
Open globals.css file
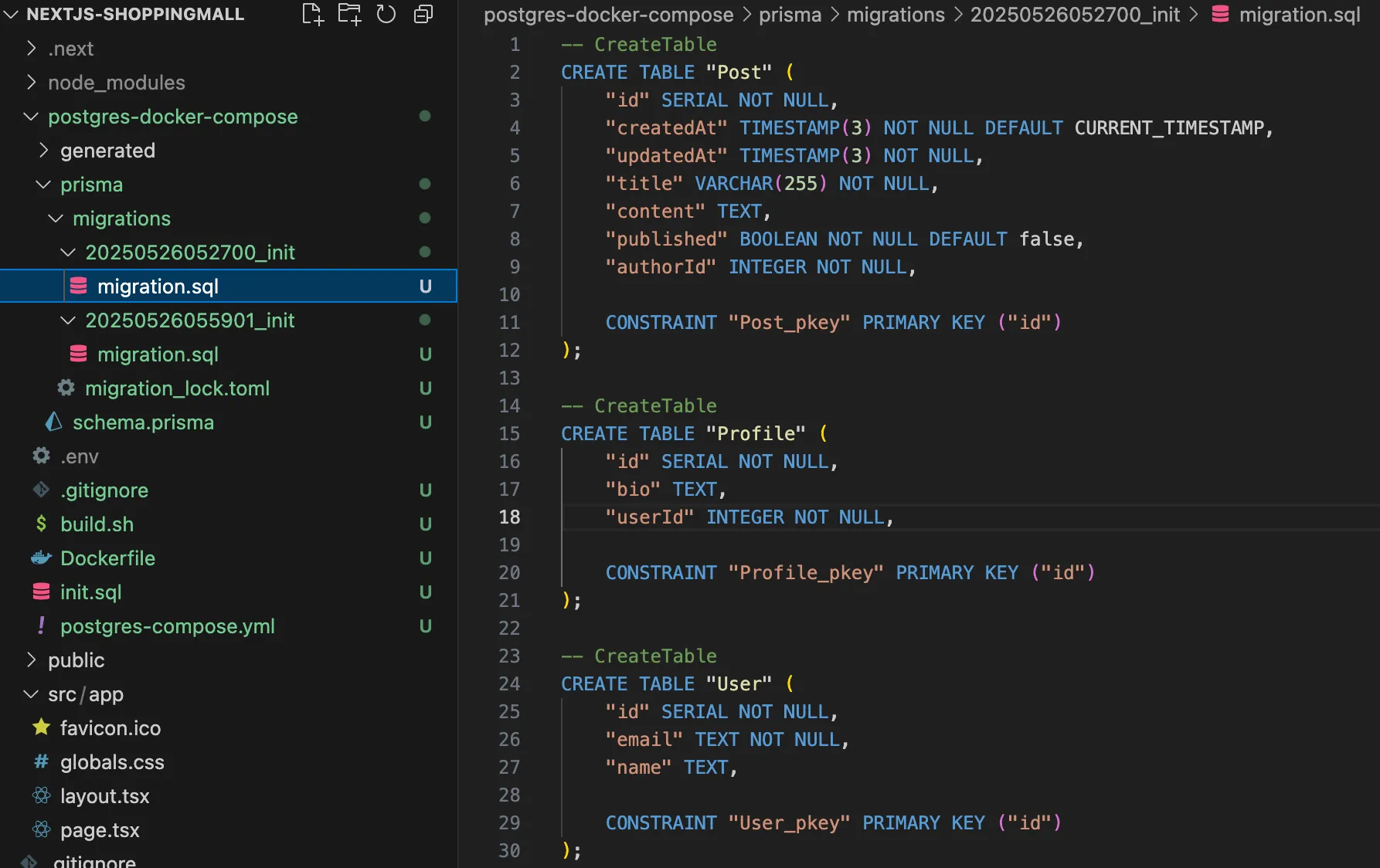click(112, 762)
